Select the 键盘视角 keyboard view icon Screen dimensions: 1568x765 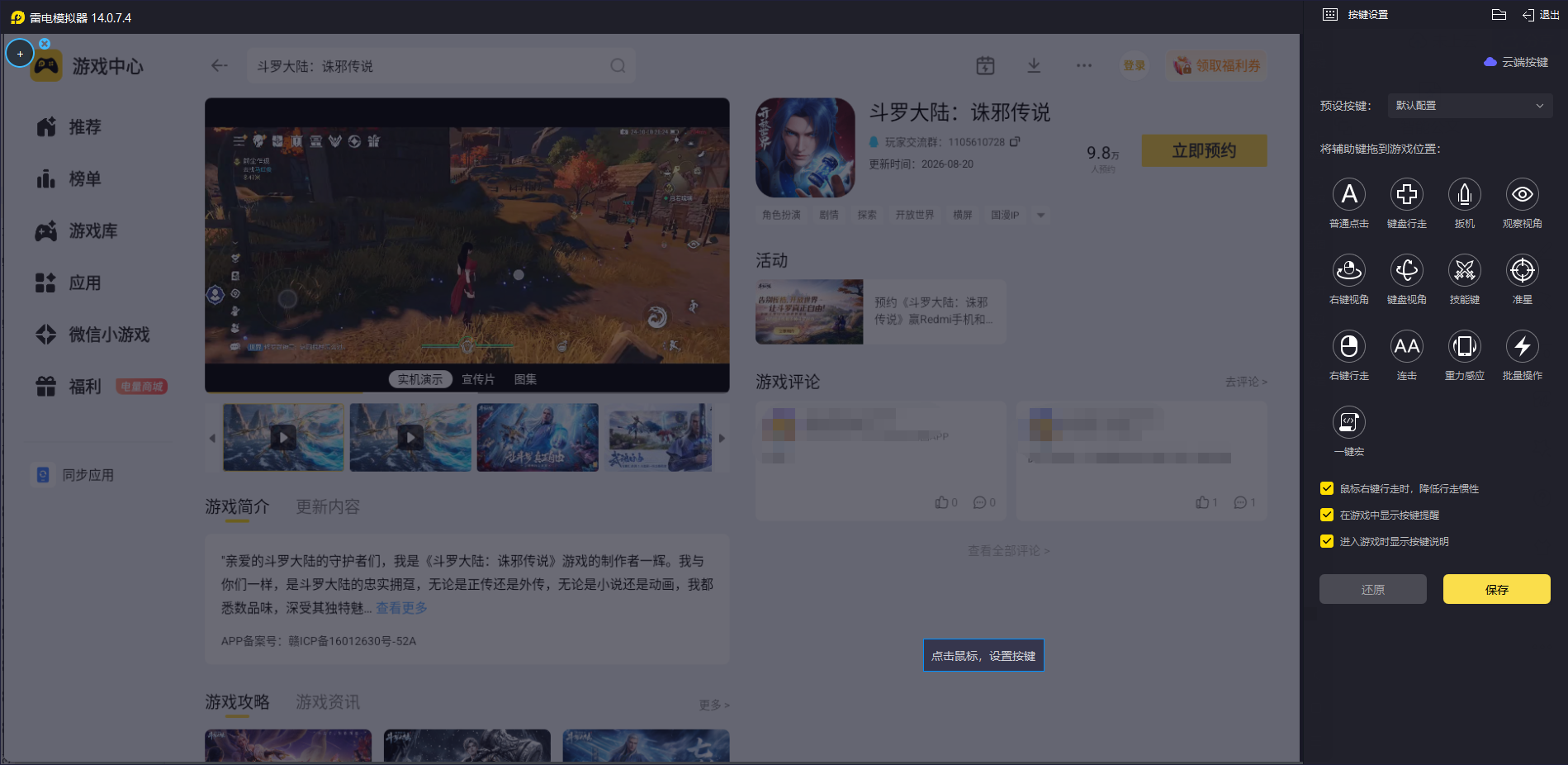pos(1407,271)
